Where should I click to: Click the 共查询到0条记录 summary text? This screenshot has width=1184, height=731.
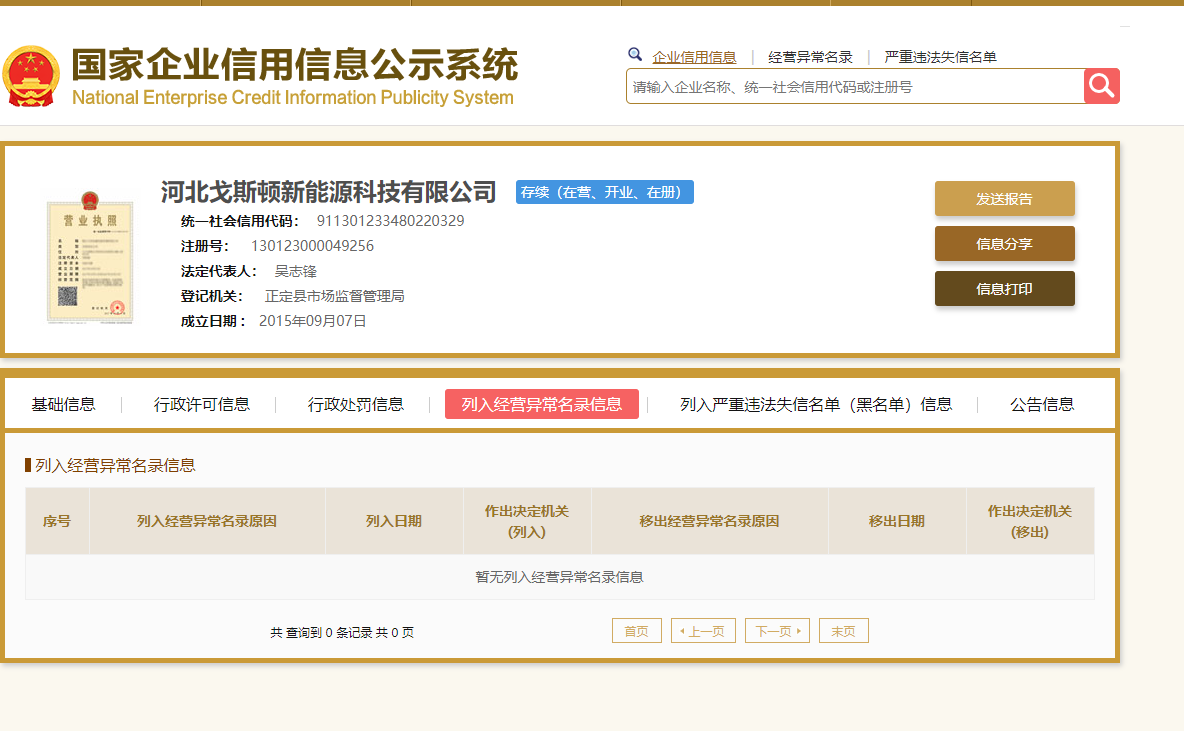342,632
